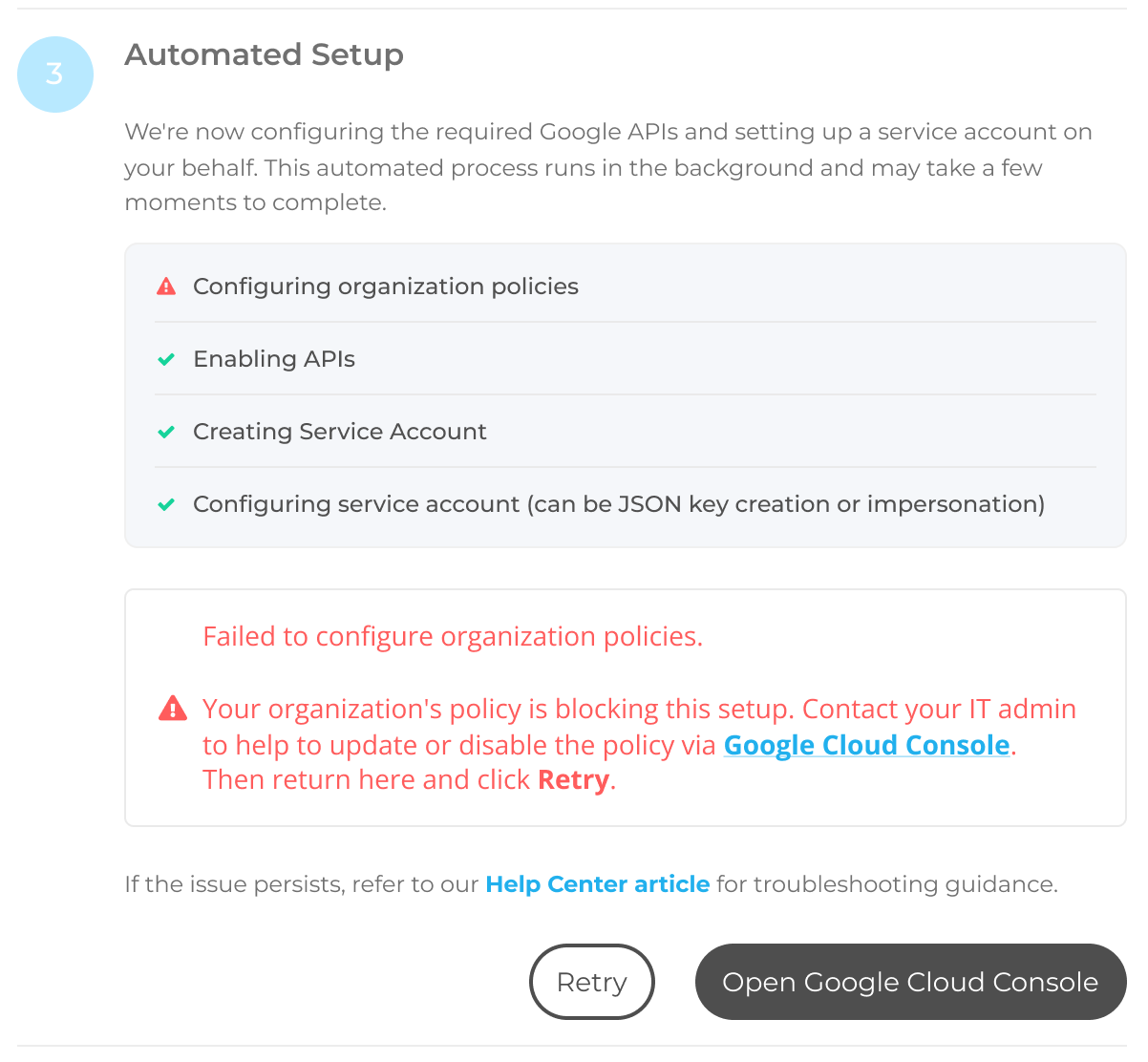Click the step 3 circle badge
The height and width of the screenshot is (1062, 1148).
point(55,74)
